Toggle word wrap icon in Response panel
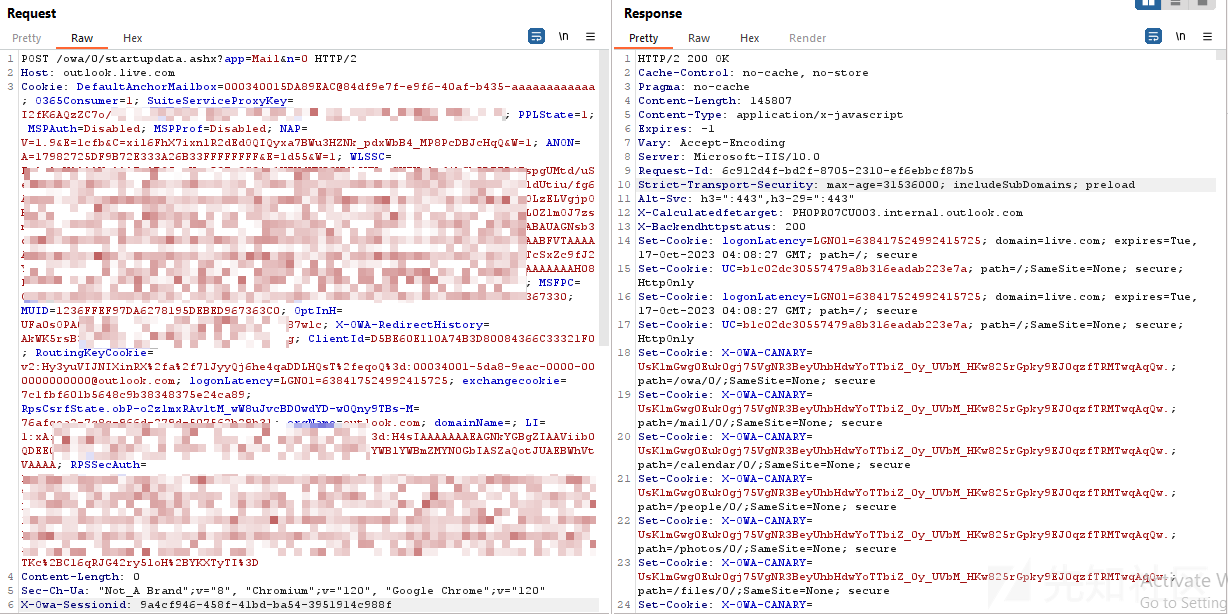Image resolution: width=1228 pixels, height=614 pixels. pyautogui.click(x=1153, y=36)
